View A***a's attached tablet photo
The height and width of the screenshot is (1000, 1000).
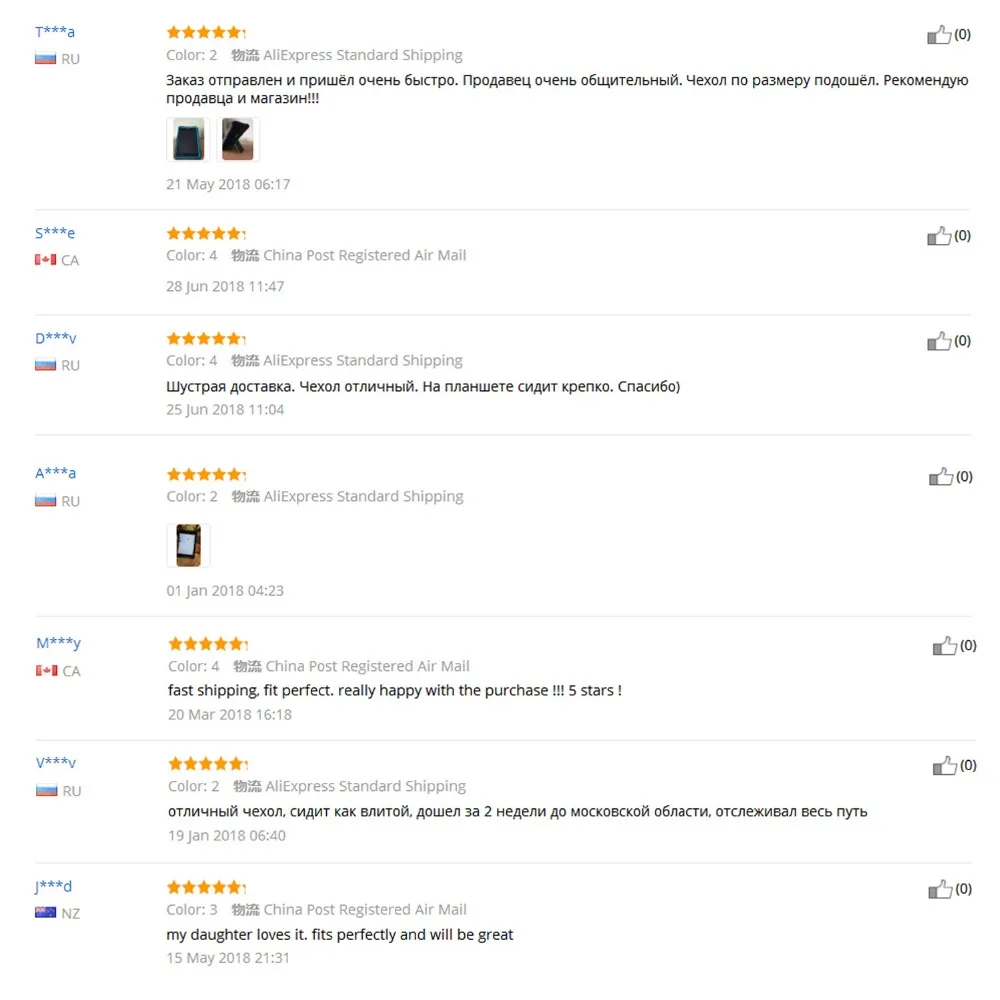(189, 545)
